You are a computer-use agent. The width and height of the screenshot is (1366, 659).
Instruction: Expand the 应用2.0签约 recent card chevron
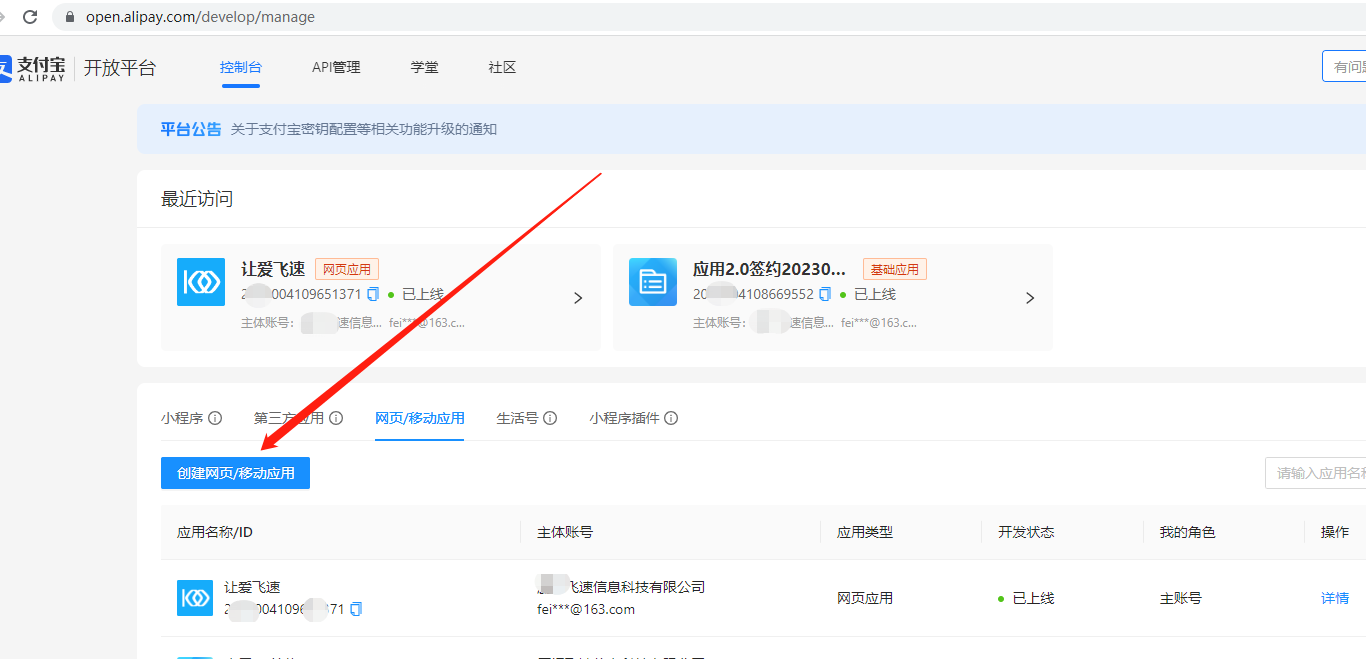pyautogui.click(x=1030, y=298)
